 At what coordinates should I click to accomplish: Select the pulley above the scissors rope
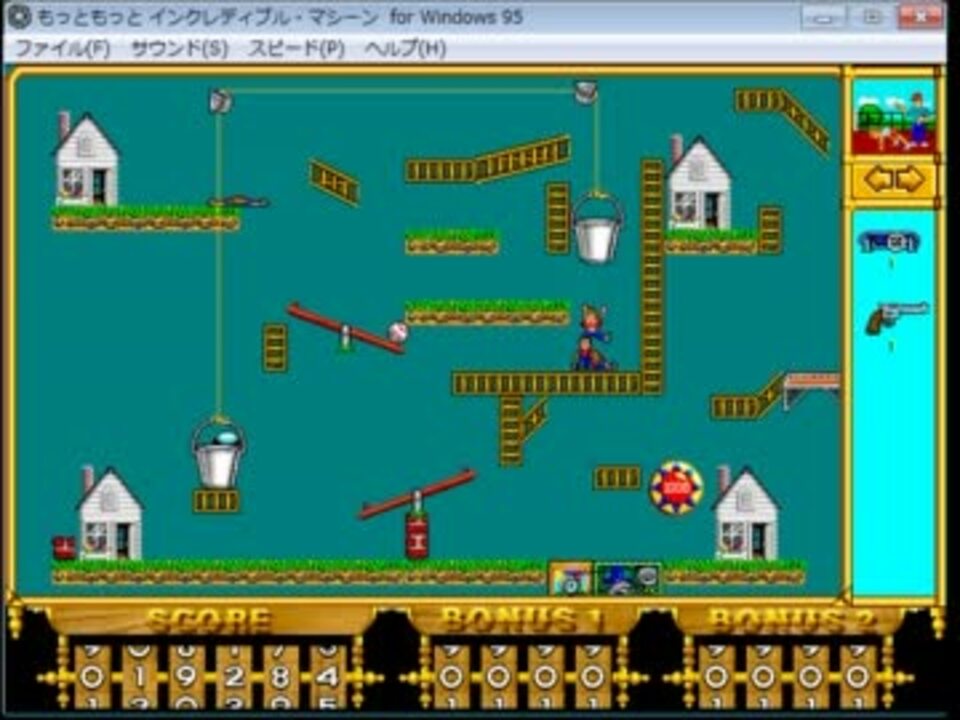tap(220, 100)
